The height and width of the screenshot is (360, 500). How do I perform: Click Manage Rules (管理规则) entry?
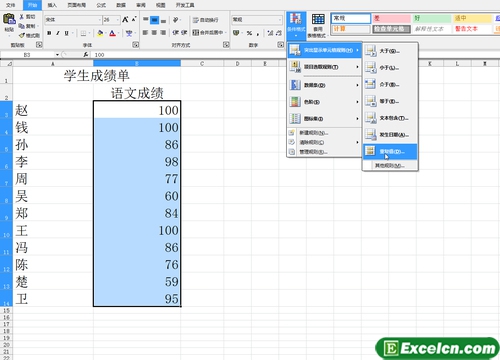313,152
